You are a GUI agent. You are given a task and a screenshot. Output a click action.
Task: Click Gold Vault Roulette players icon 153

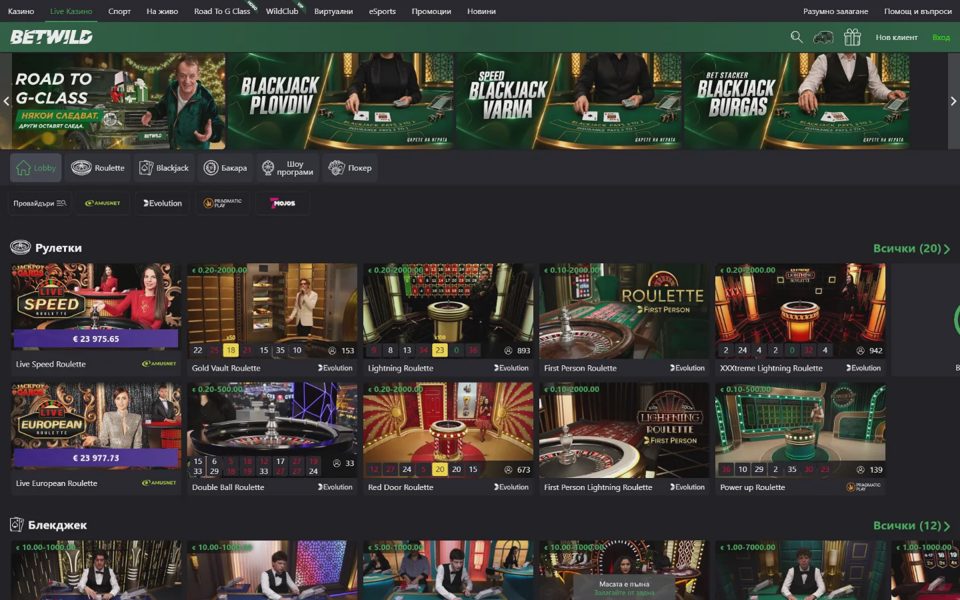point(332,351)
